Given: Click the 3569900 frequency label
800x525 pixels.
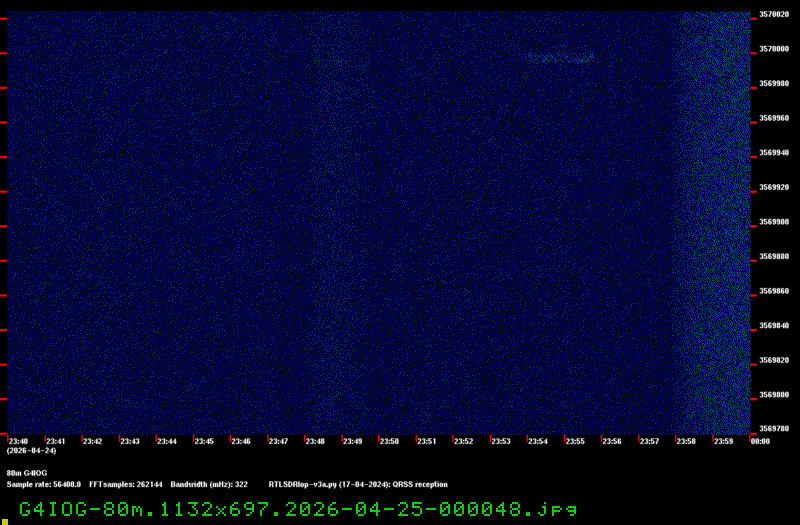Looking at the screenshot, I should tap(774, 222).
